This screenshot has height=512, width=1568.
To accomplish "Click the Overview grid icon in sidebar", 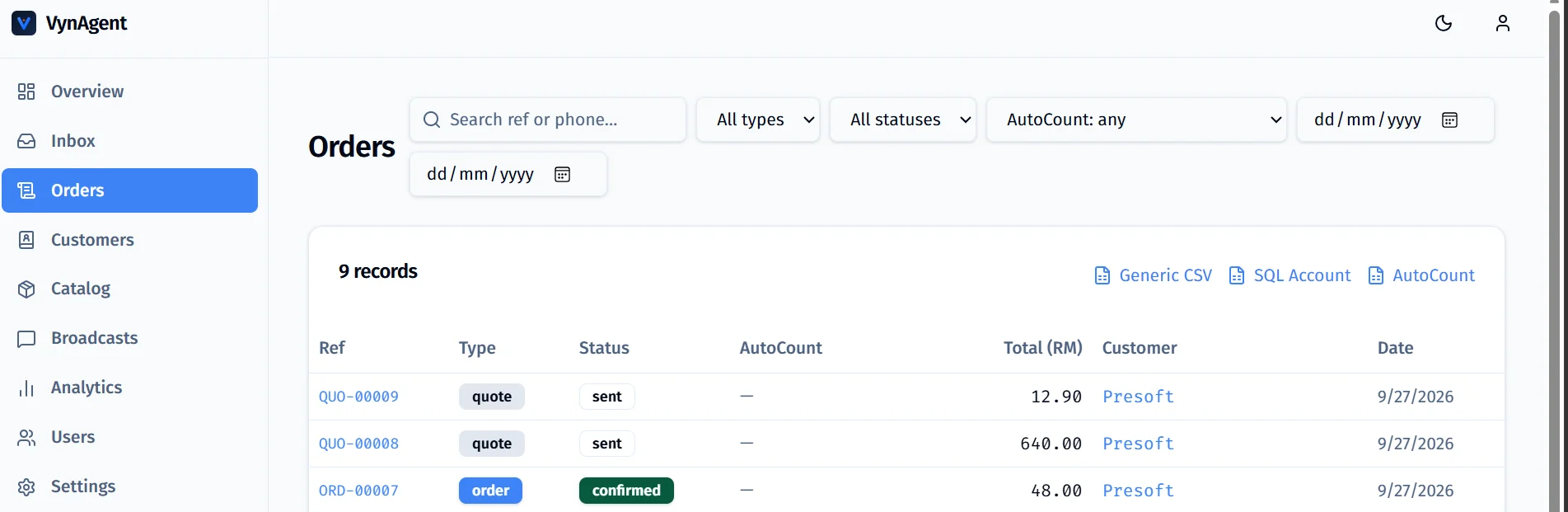I will tap(26, 92).
